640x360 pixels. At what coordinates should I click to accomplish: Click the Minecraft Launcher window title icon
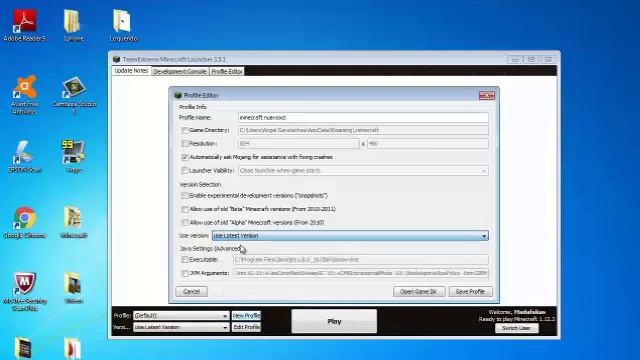click(116, 59)
